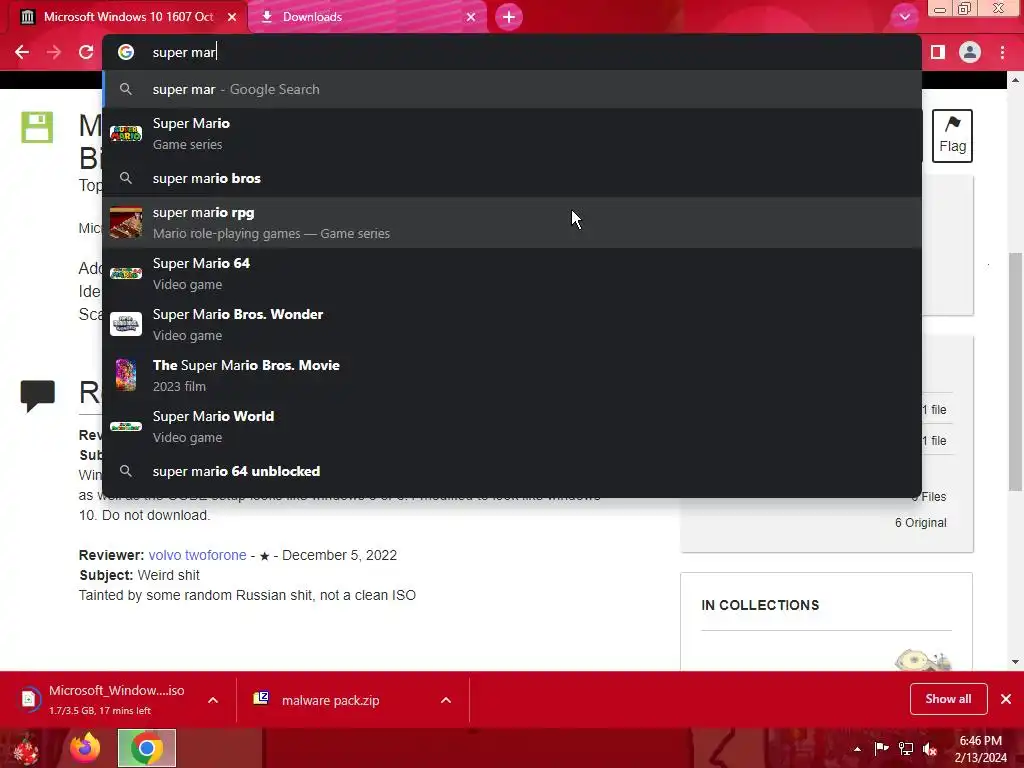Pick The Super Mario Bros. Movie suggestion
This screenshot has width=1024, height=768.
point(512,376)
